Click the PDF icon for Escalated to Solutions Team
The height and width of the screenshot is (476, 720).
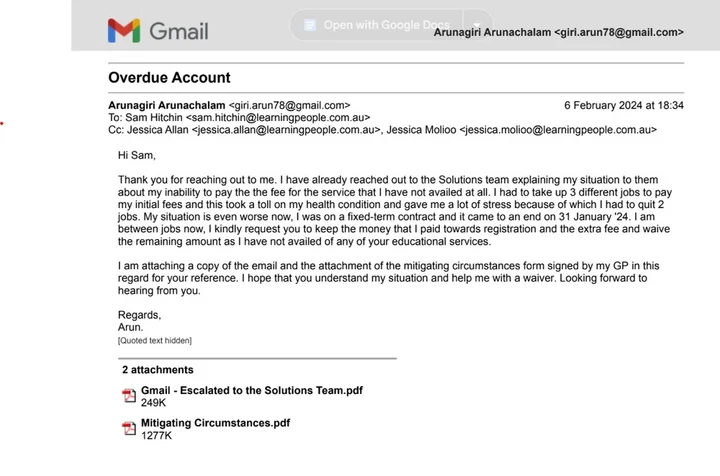[x=129, y=396]
